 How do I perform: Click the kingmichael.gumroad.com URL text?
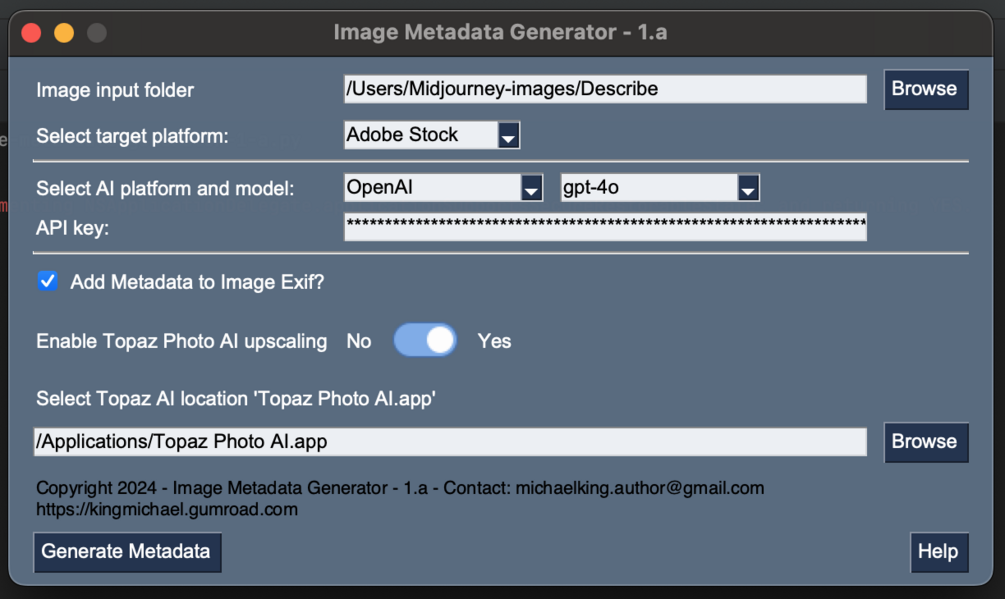pyautogui.click(x=167, y=510)
